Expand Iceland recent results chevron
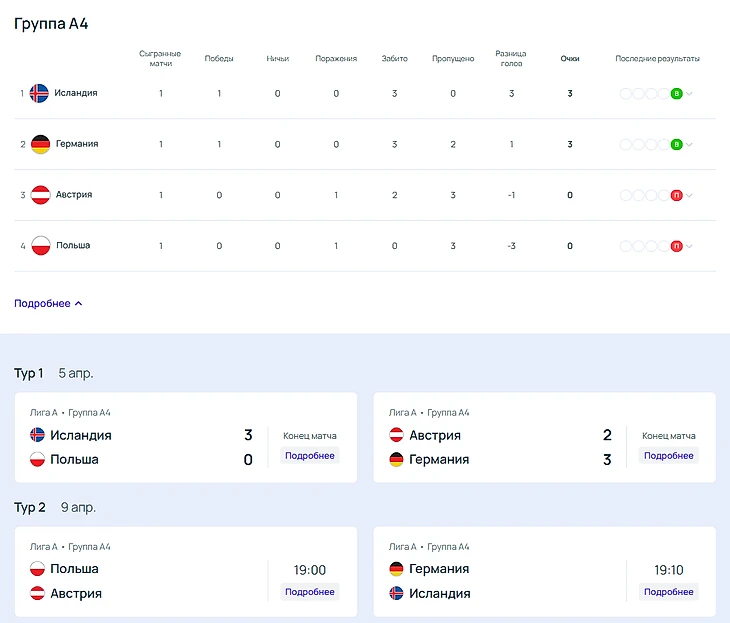 point(690,94)
